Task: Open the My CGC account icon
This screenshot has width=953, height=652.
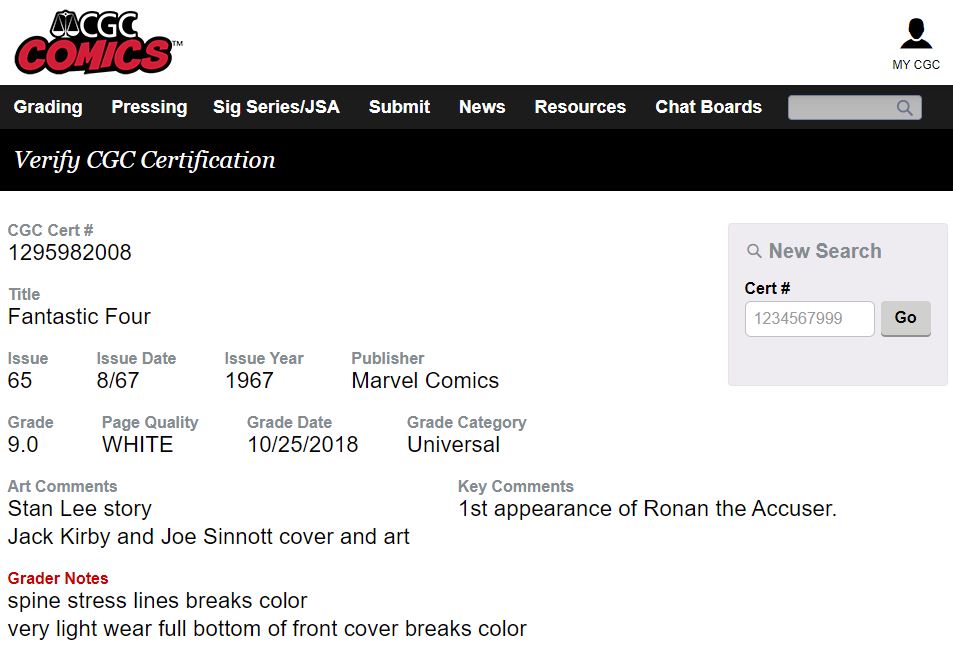Action: [x=915, y=34]
